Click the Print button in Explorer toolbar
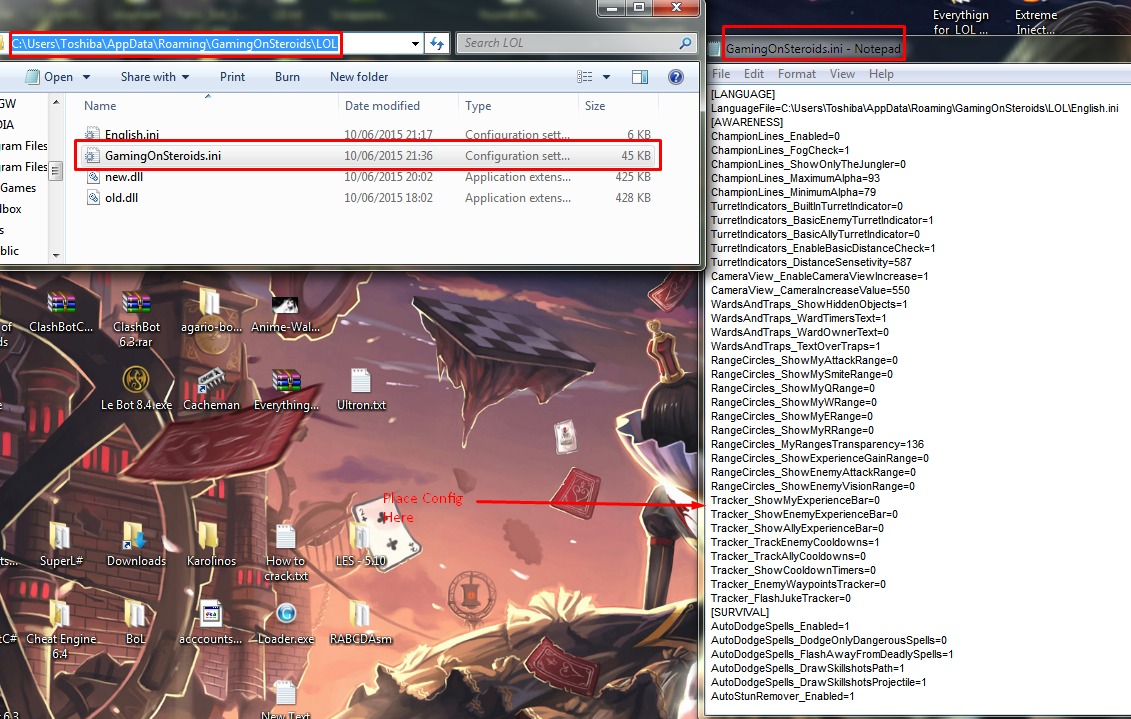 point(232,76)
